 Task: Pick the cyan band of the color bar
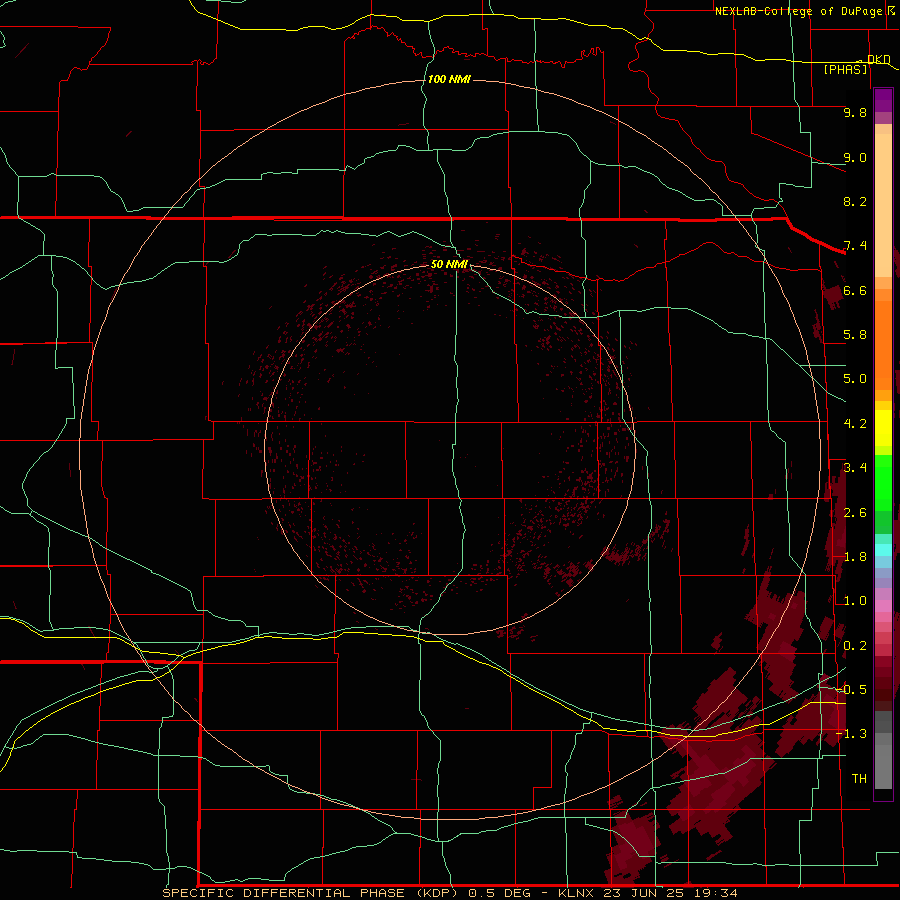pyautogui.click(x=883, y=550)
